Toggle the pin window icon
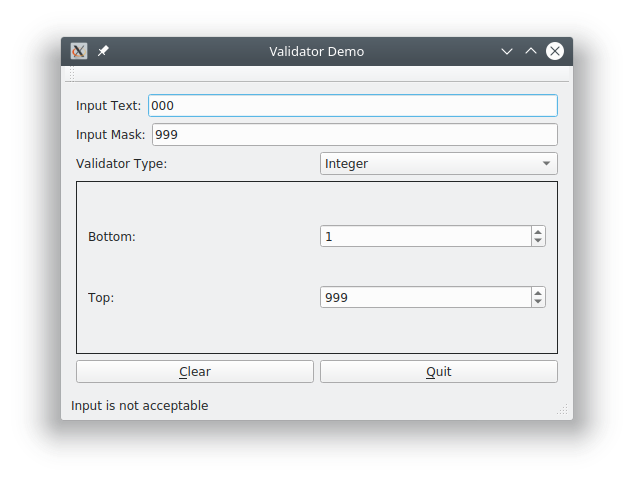The image size is (634, 481). pyautogui.click(x=103, y=51)
